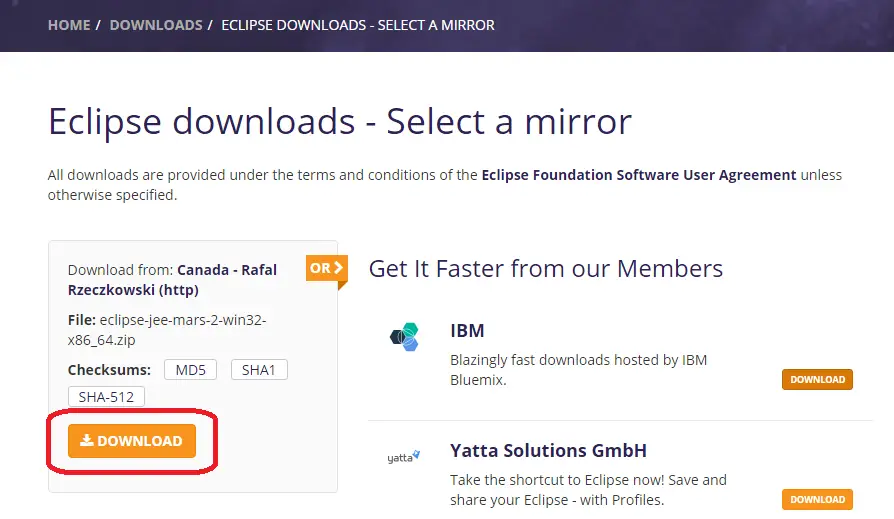The height and width of the screenshot is (519, 894).
Task: Download from IBM mirror
Action: (817, 379)
